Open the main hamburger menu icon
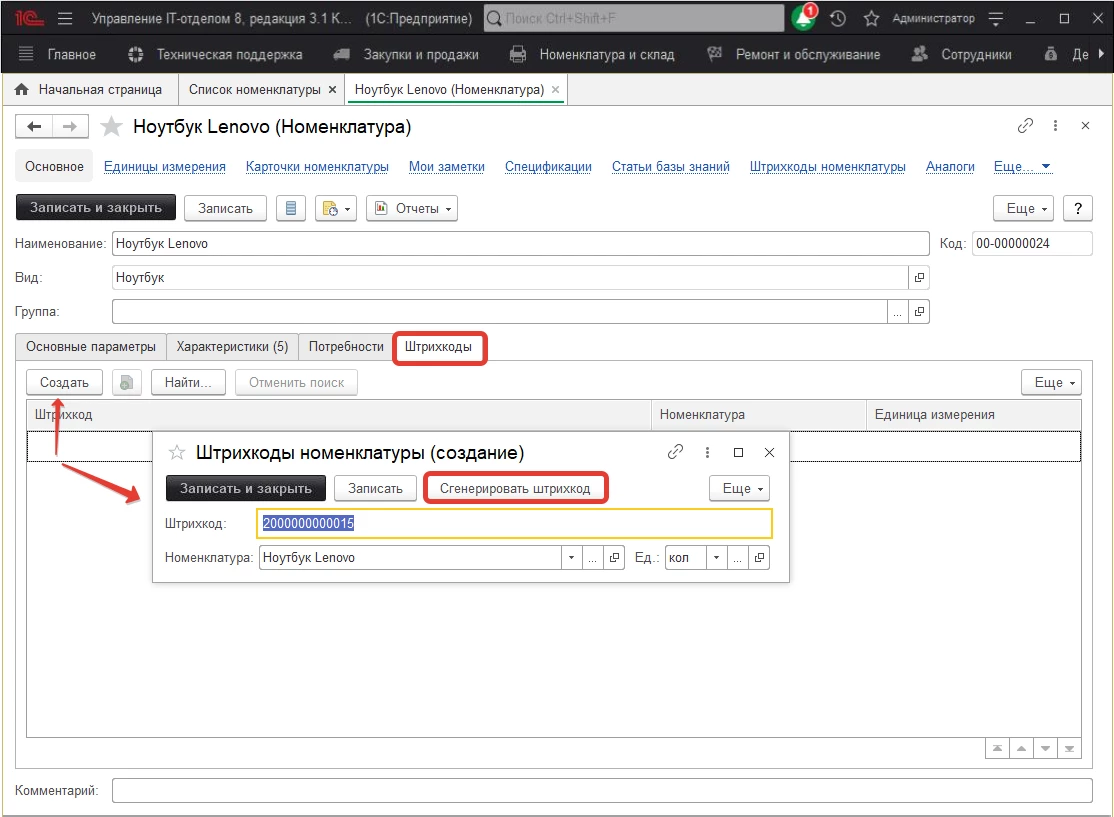Screen dimensions: 1114x817 point(65,18)
